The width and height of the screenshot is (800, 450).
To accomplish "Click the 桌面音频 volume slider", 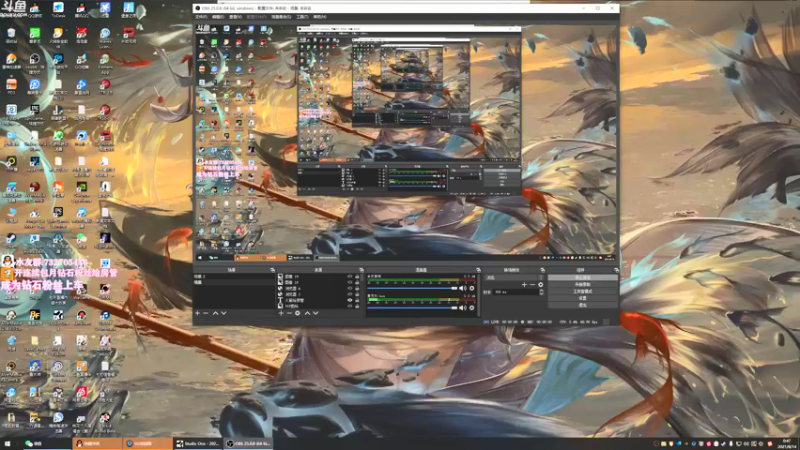I will pyautogui.click(x=412, y=288).
